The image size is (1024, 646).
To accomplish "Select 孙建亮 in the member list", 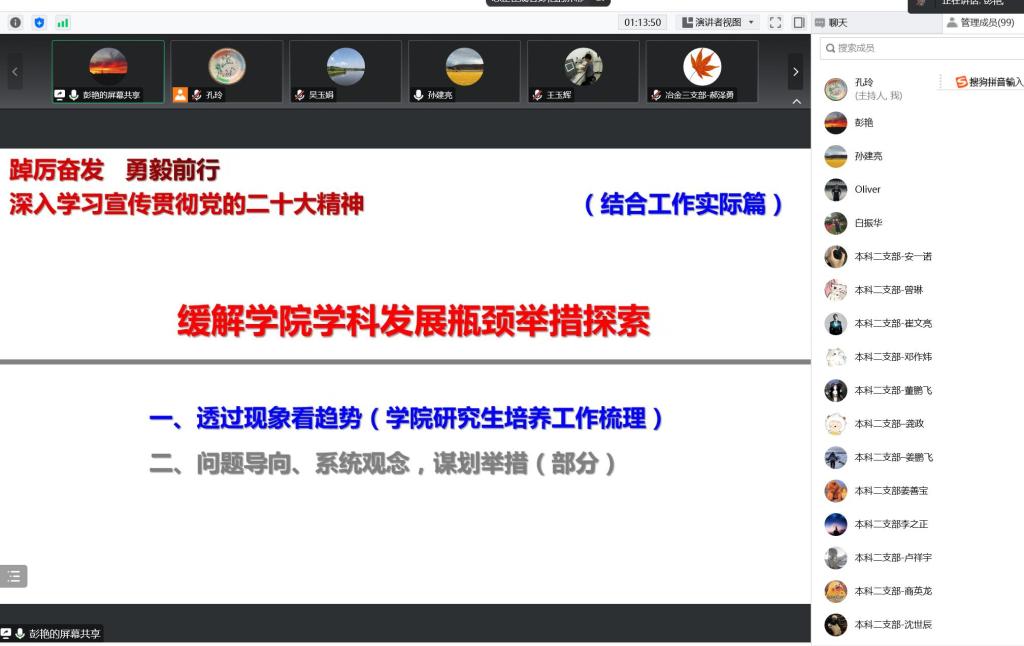I will [868, 156].
